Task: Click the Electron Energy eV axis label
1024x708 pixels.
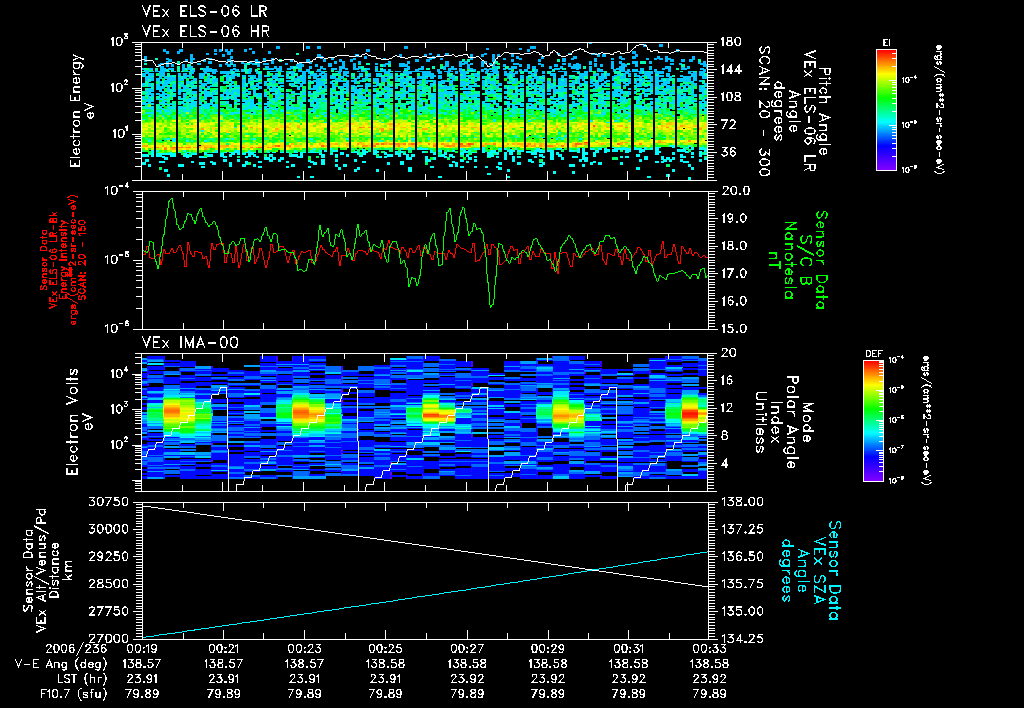Action: (82, 111)
